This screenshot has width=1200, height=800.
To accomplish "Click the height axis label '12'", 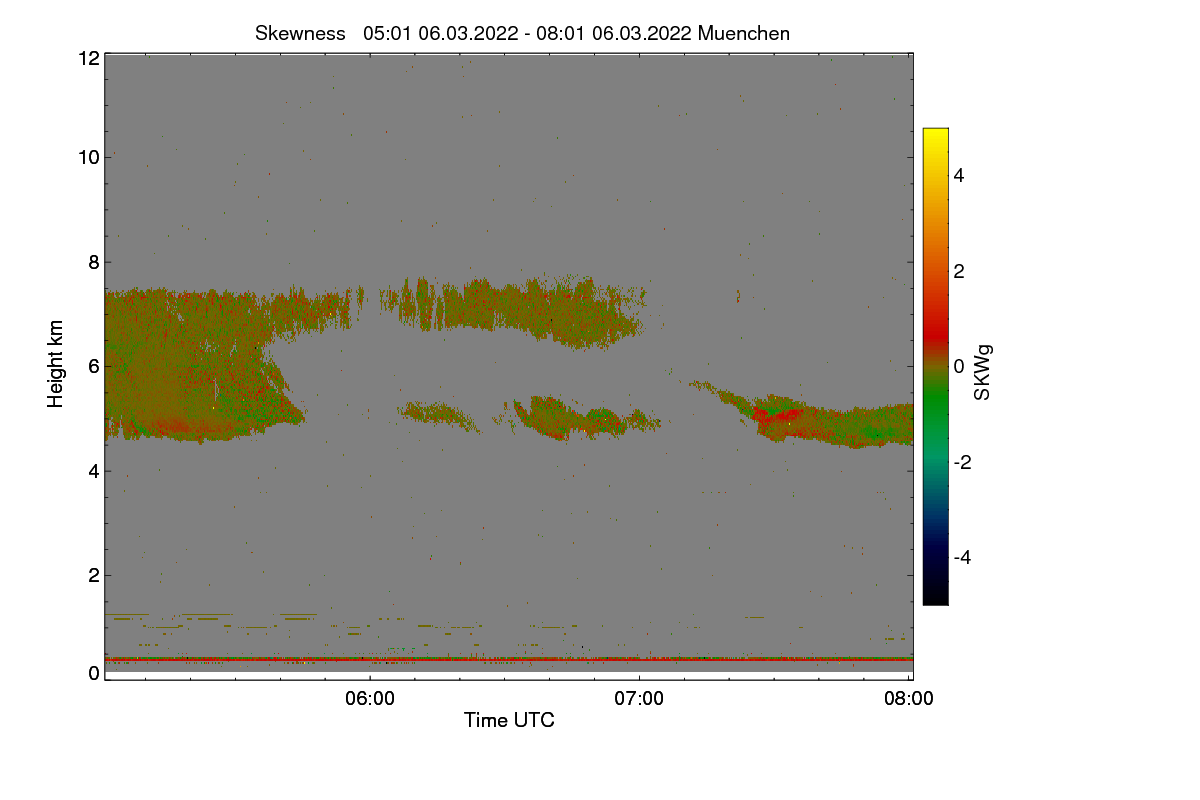I will click(x=88, y=58).
